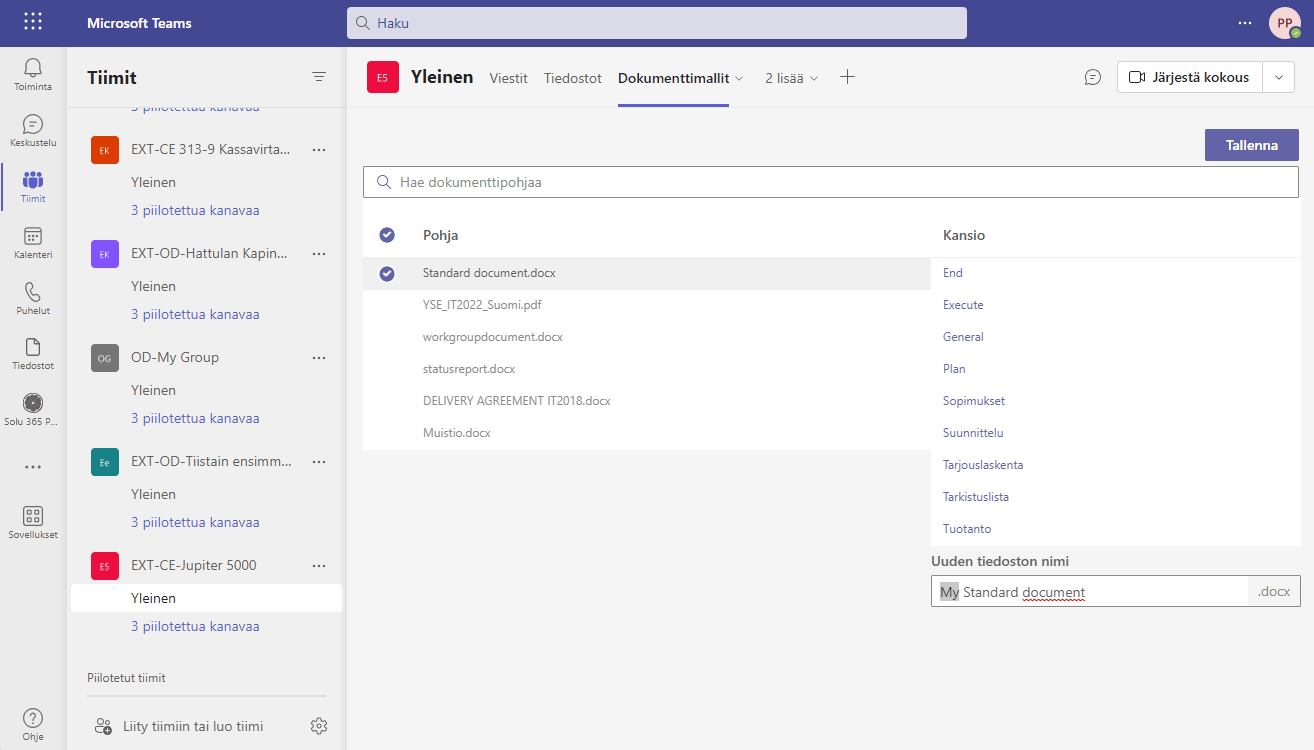Select the Tuotanto folder

967,529
